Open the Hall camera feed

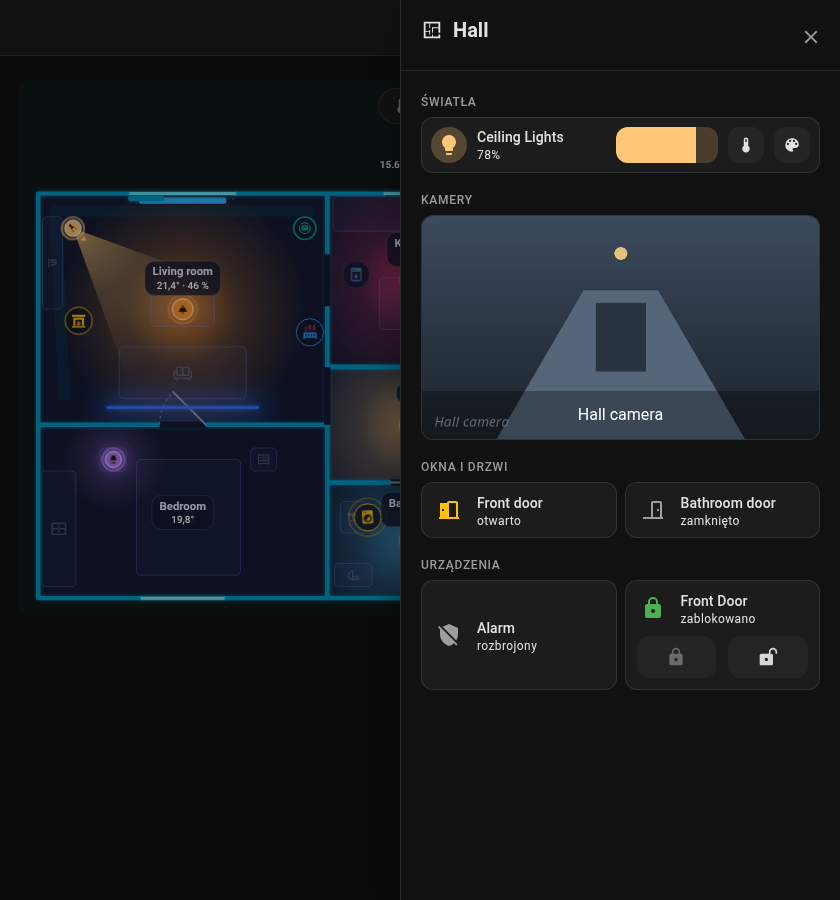(x=620, y=328)
